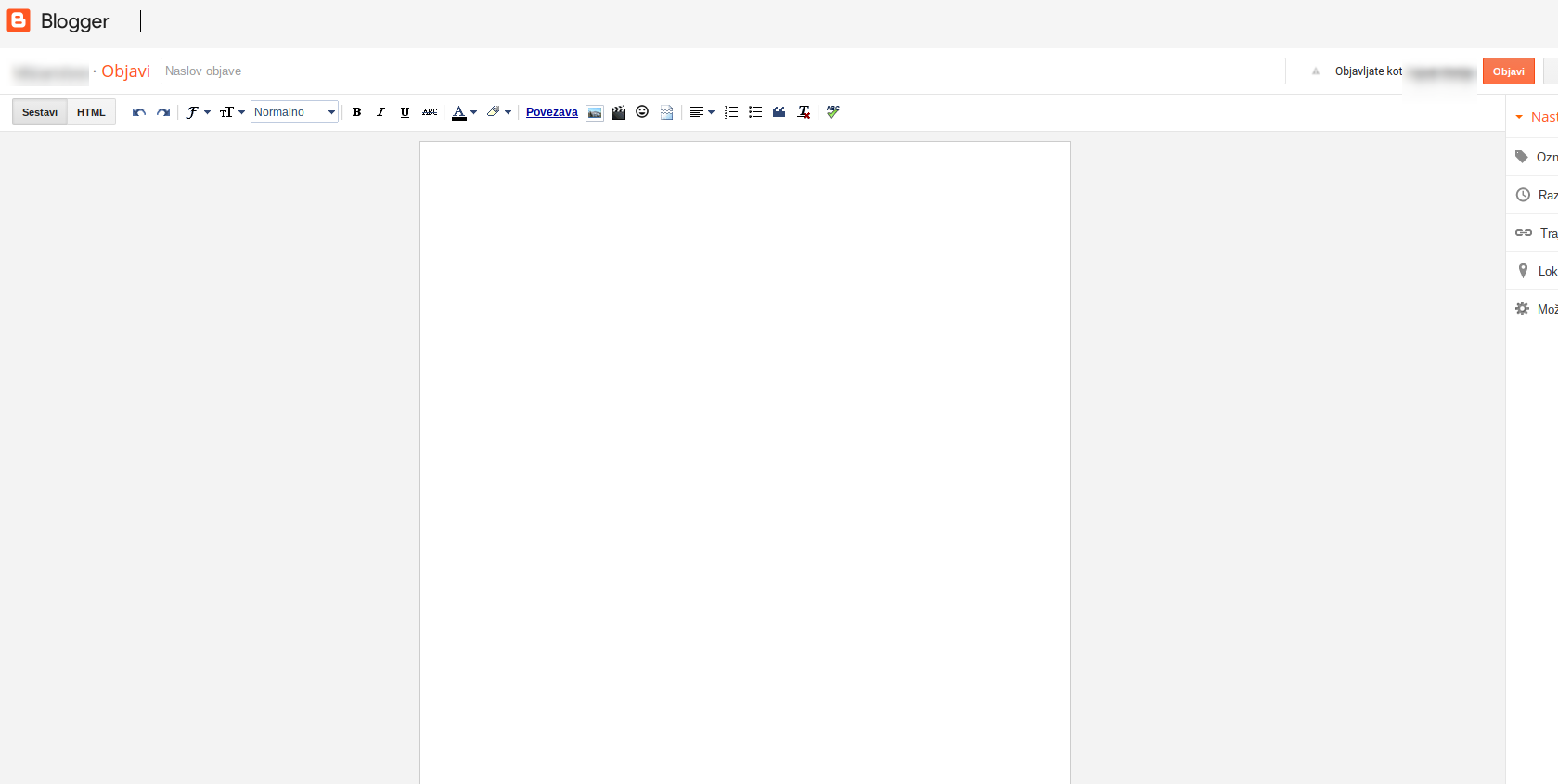Open the emoji smiley picker

(x=642, y=112)
